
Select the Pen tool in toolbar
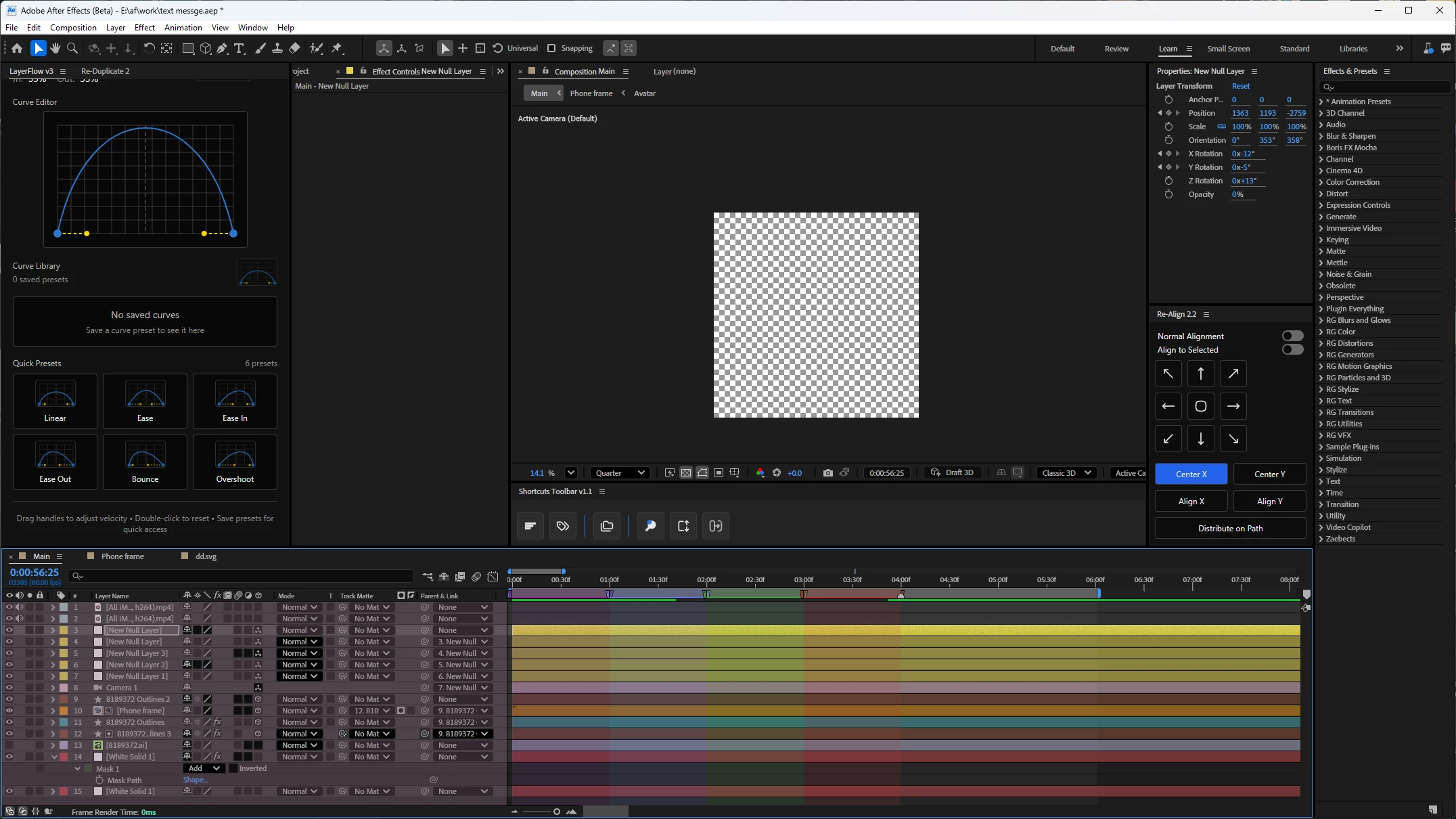[223, 48]
